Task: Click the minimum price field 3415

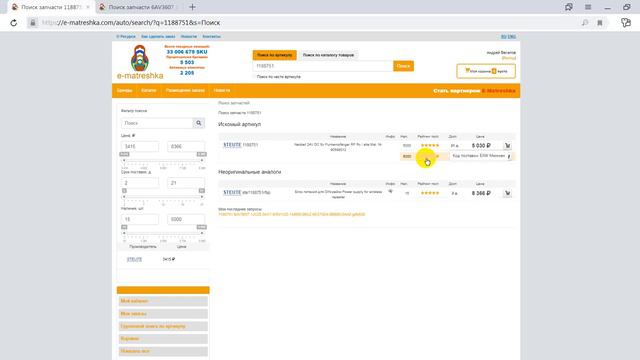Action: click(x=140, y=147)
